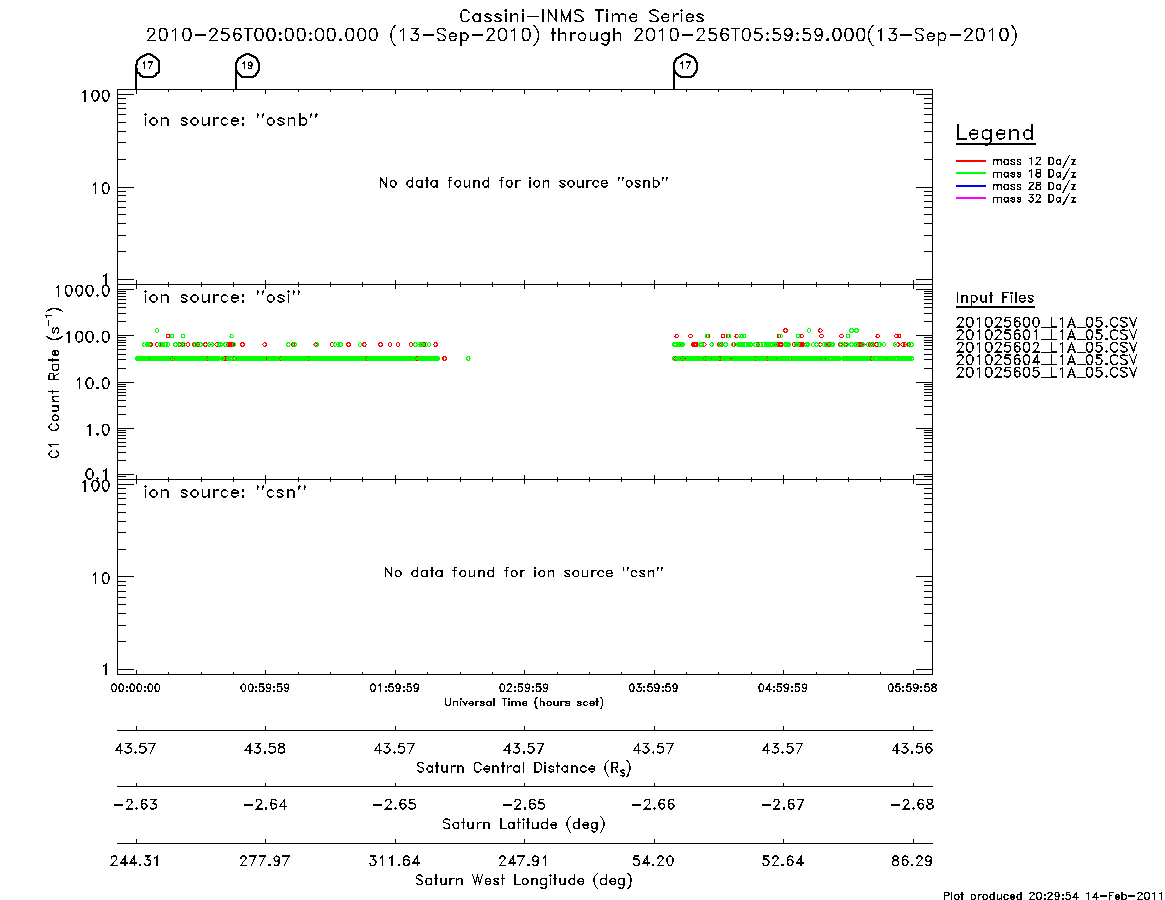Viewport: 1165px width, 900px height.
Task: Click the -2.63 latitude value
Action: tap(135, 805)
